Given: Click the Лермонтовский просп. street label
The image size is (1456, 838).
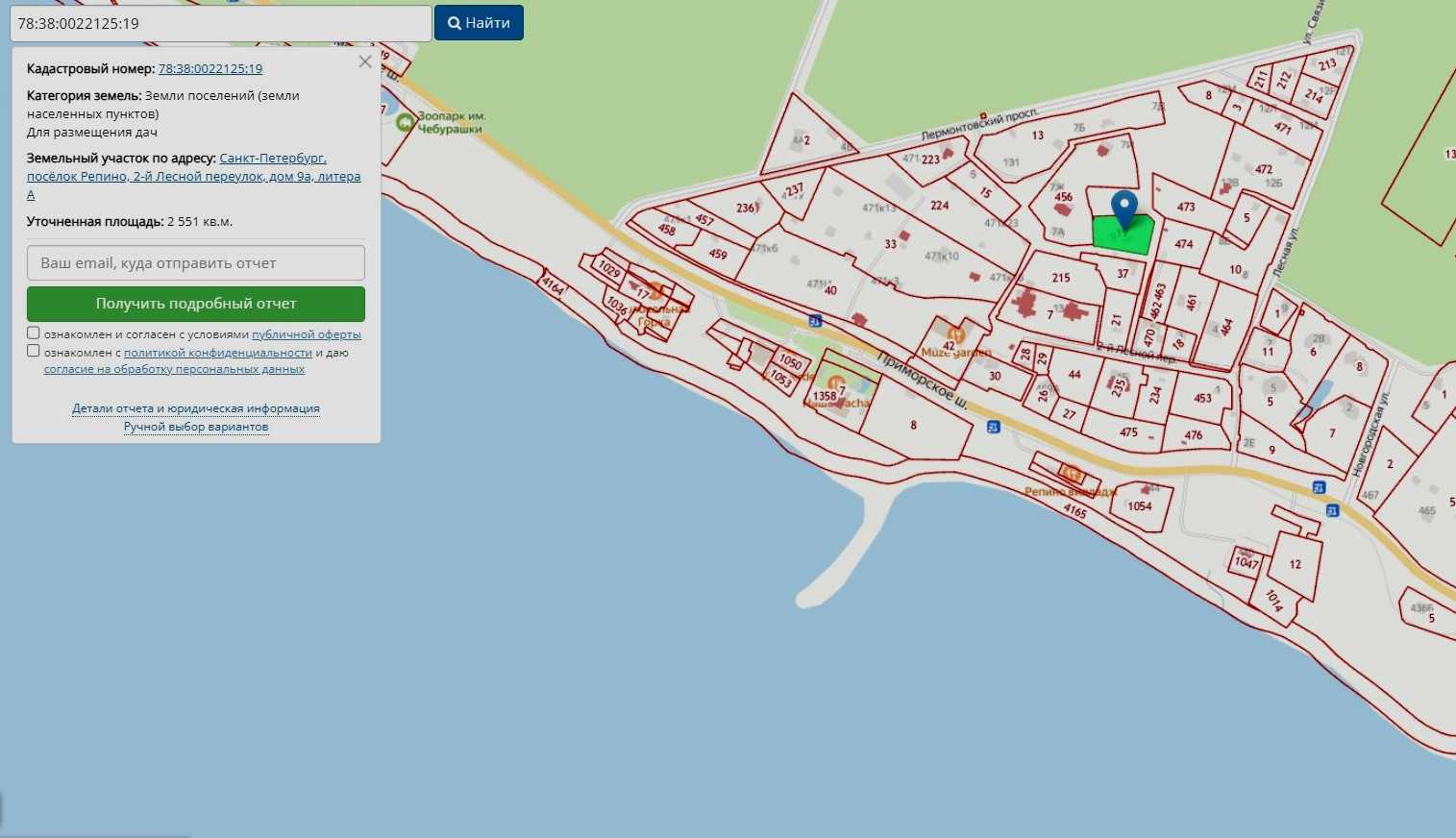Looking at the screenshot, I should tap(980, 124).
